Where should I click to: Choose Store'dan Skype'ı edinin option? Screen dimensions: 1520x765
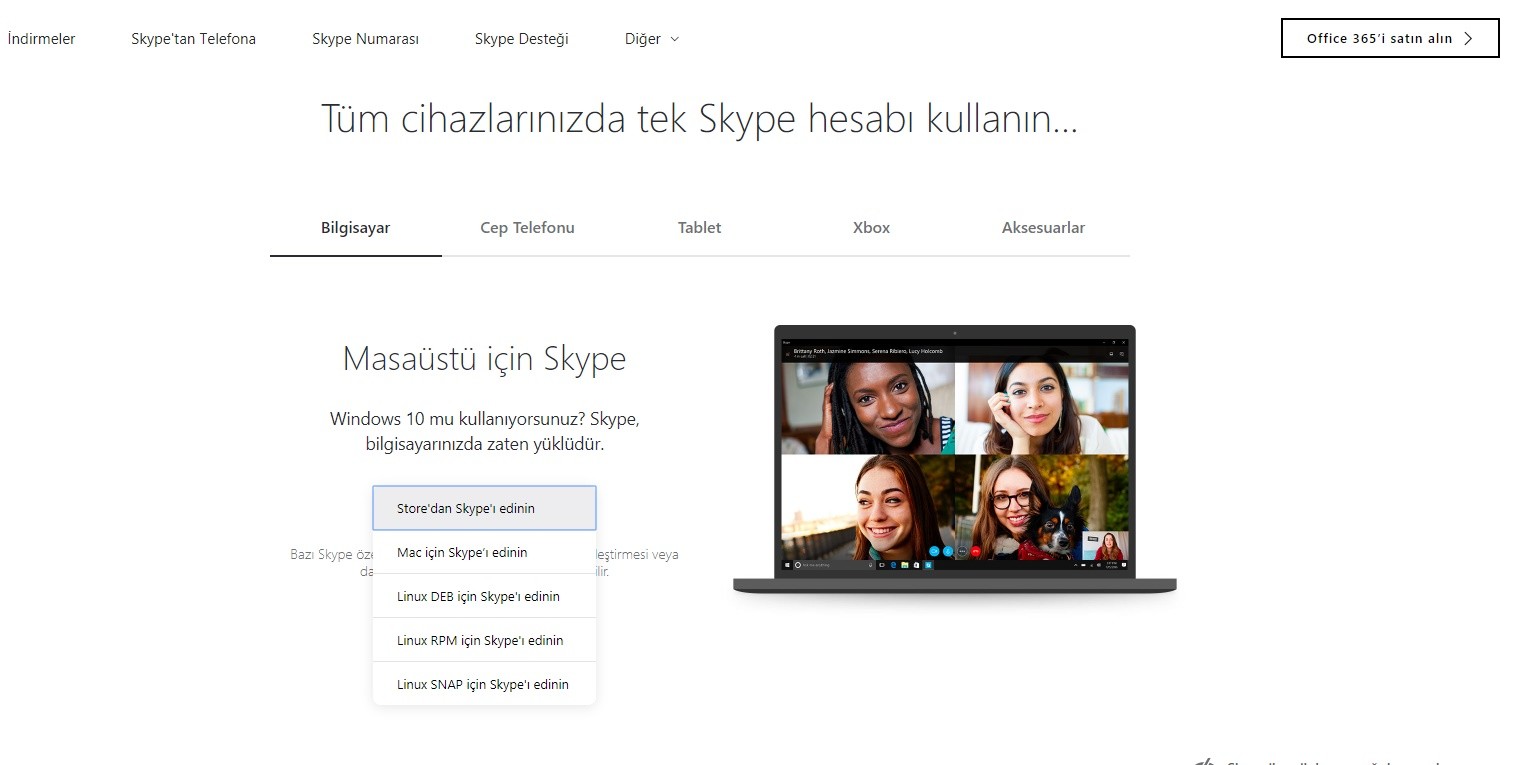click(484, 508)
